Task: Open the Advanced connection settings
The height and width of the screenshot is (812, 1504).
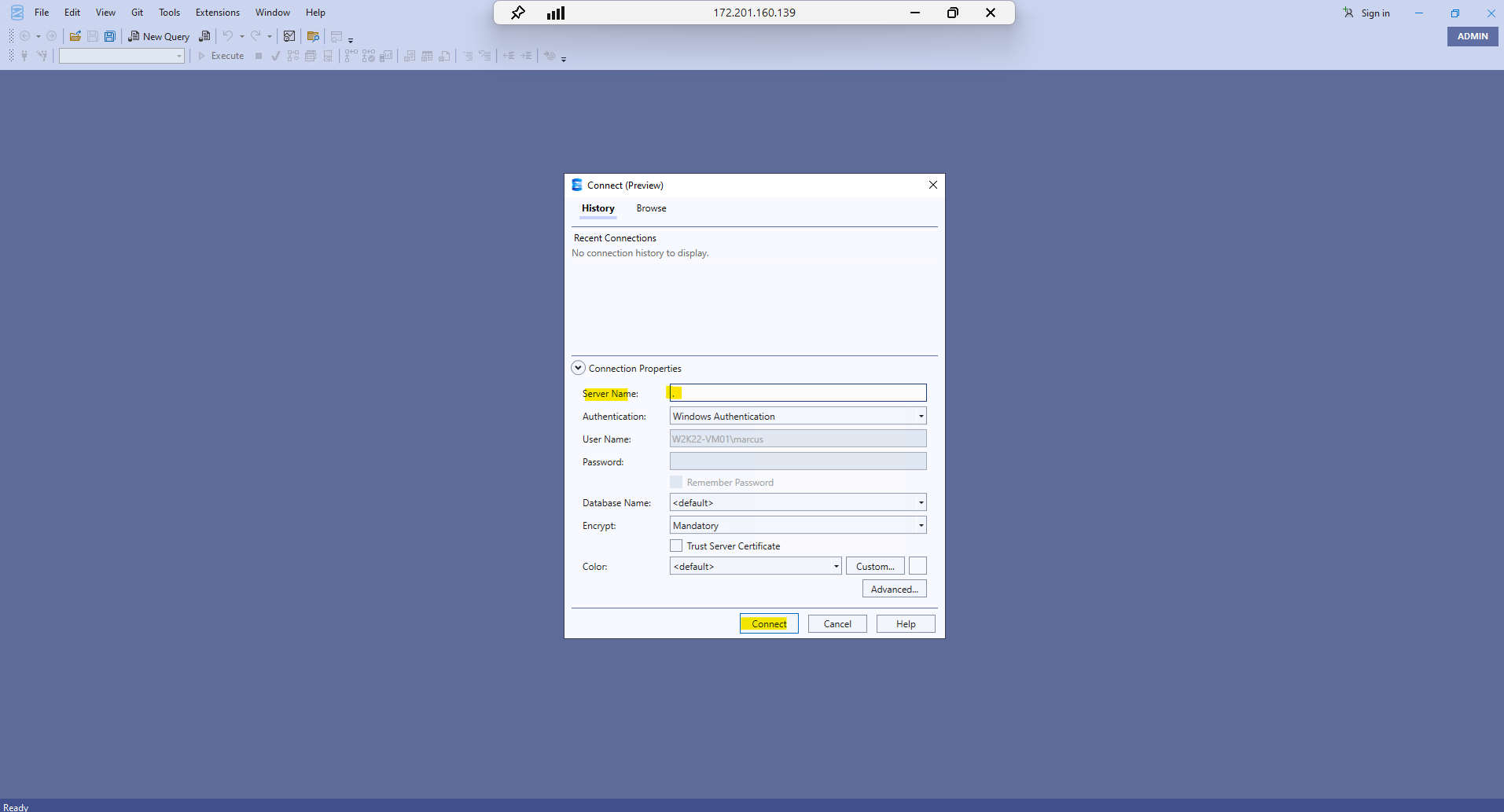Action: click(894, 588)
